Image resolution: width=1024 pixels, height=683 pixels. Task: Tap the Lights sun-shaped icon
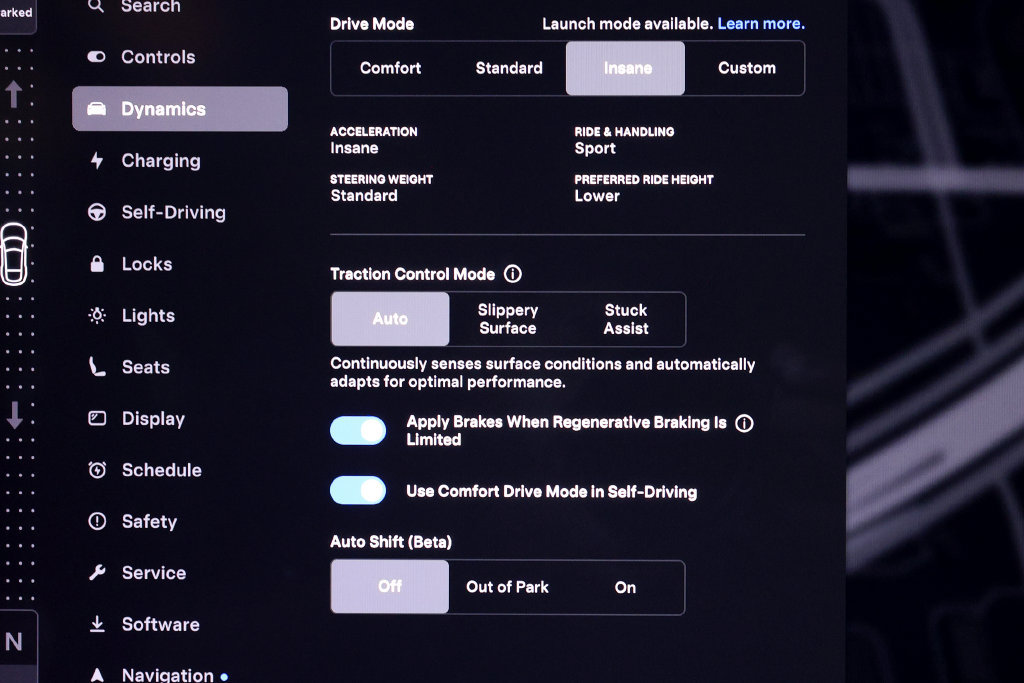(97, 315)
